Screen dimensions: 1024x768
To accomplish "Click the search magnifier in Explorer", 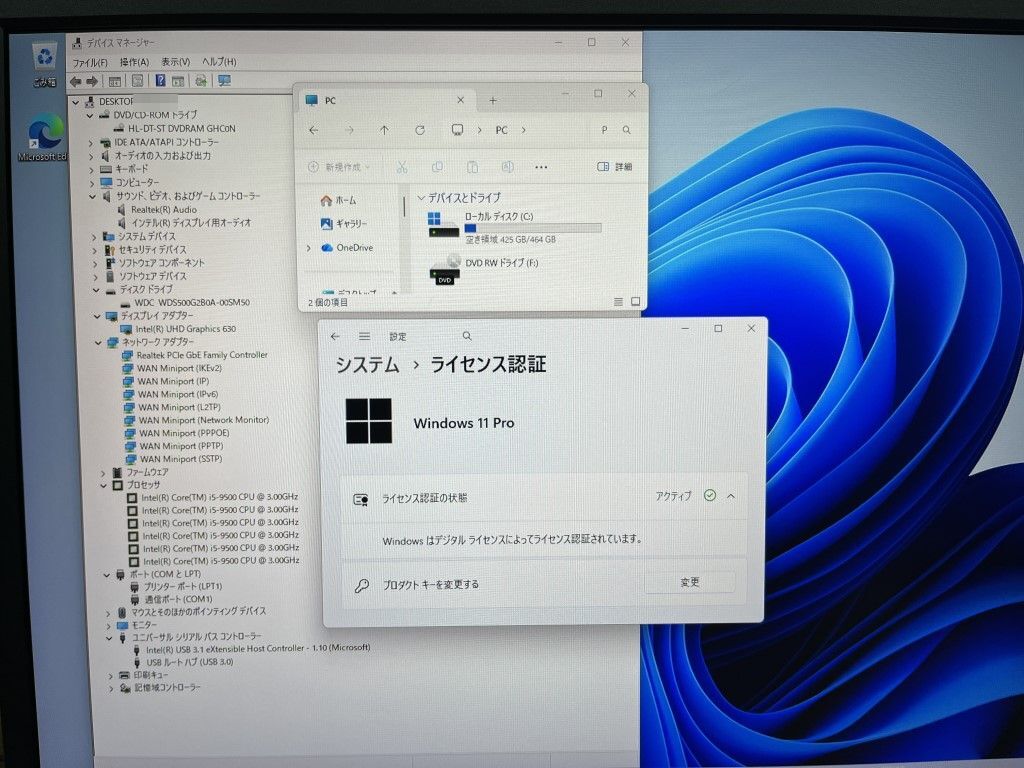I will [626, 130].
